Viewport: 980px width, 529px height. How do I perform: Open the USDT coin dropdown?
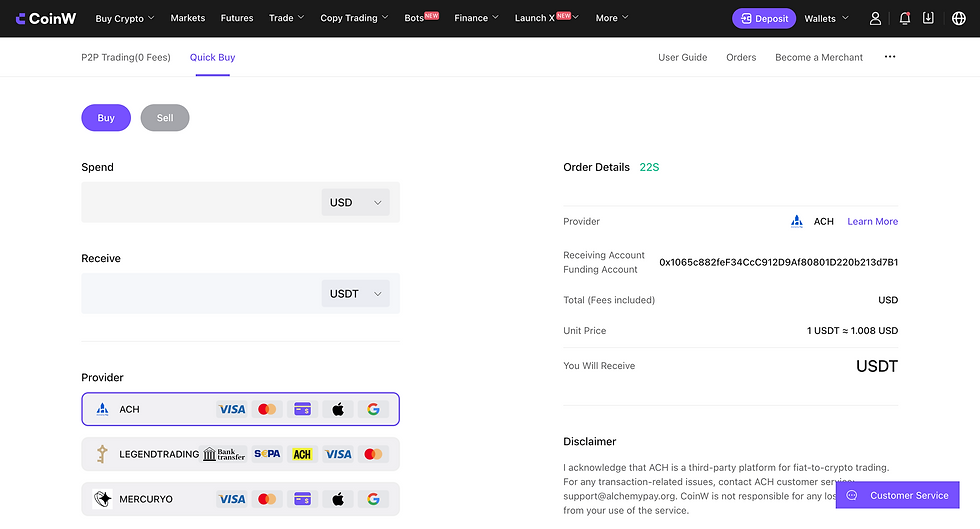tap(356, 294)
